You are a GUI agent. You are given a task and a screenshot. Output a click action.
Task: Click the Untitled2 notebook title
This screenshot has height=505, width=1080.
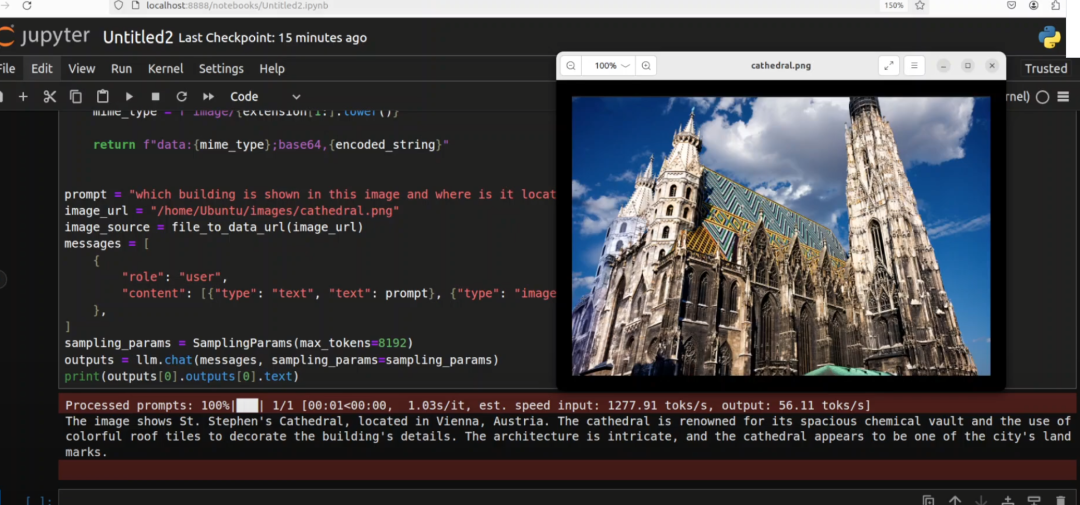(x=138, y=37)
